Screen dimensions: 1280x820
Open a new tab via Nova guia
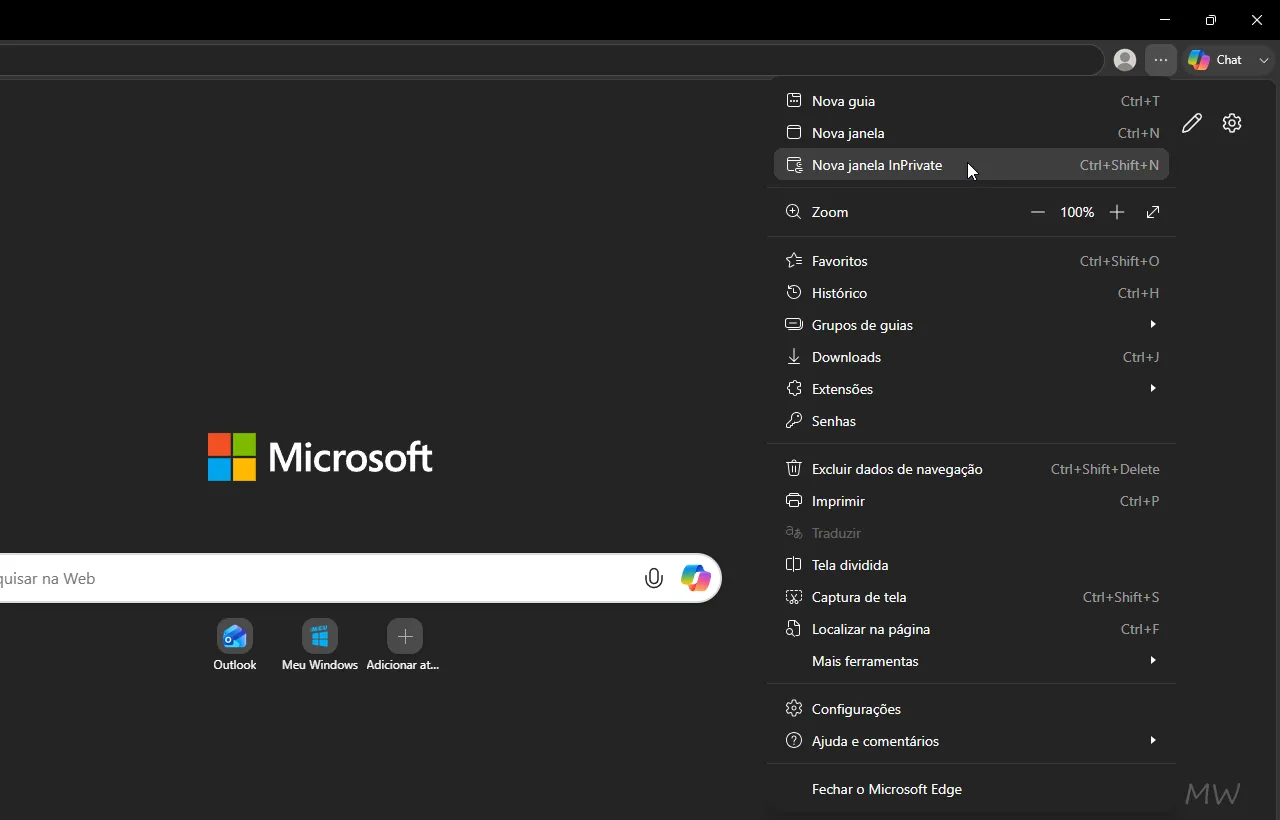tap(971, 101)
